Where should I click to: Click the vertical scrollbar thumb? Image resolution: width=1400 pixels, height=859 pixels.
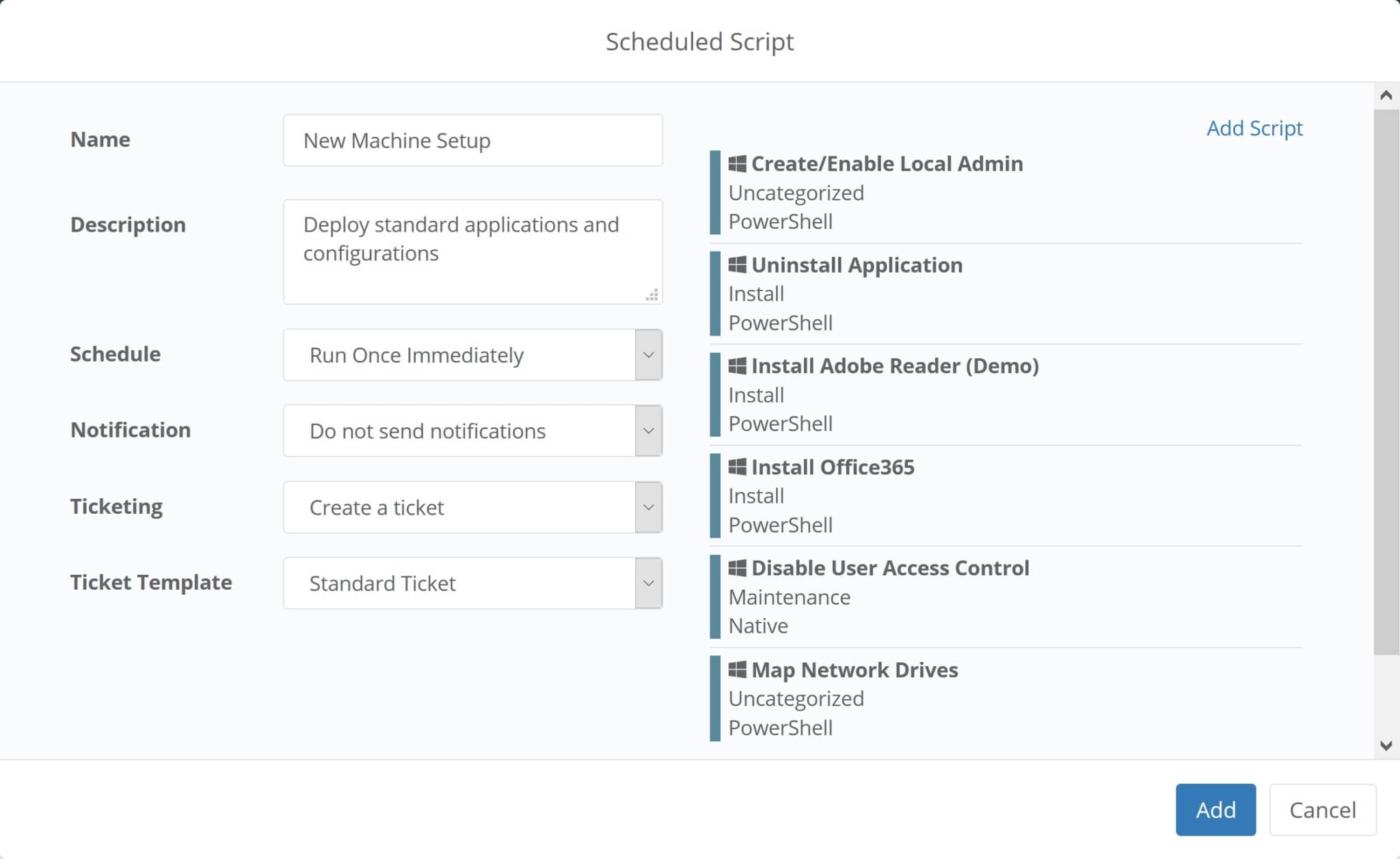[x=1386, y=381]
